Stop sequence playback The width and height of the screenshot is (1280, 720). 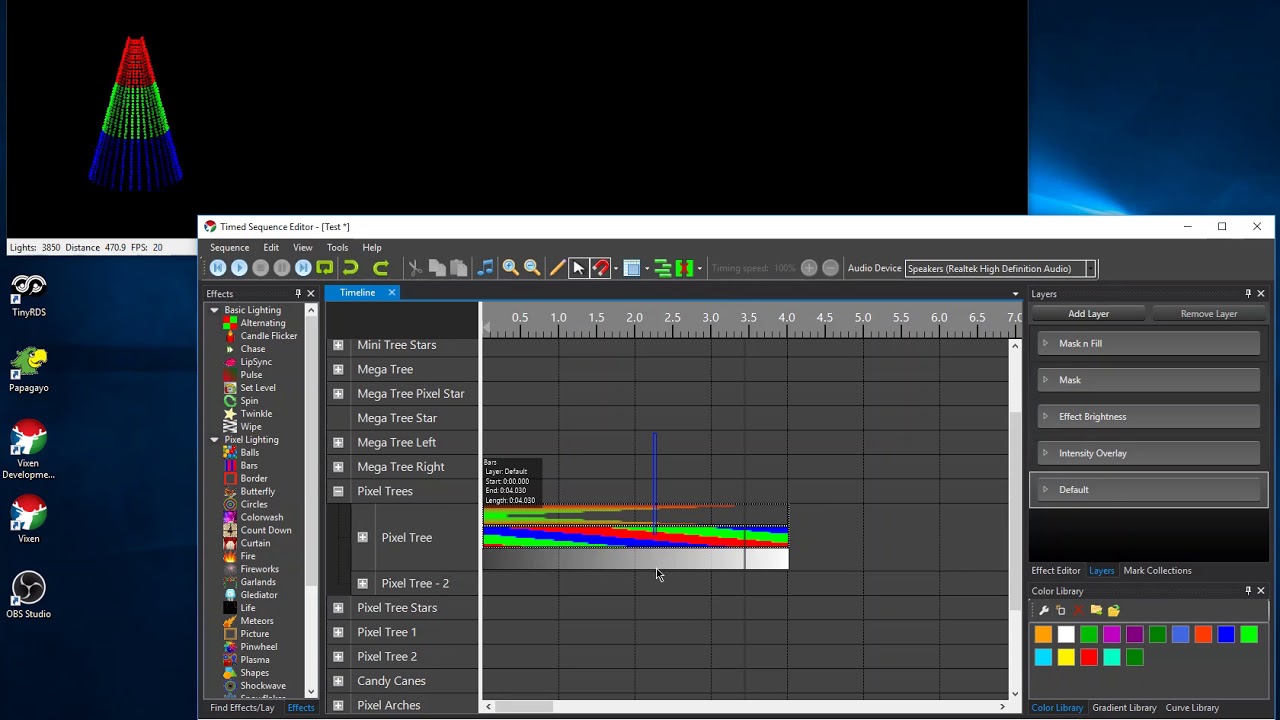point(260,268)
